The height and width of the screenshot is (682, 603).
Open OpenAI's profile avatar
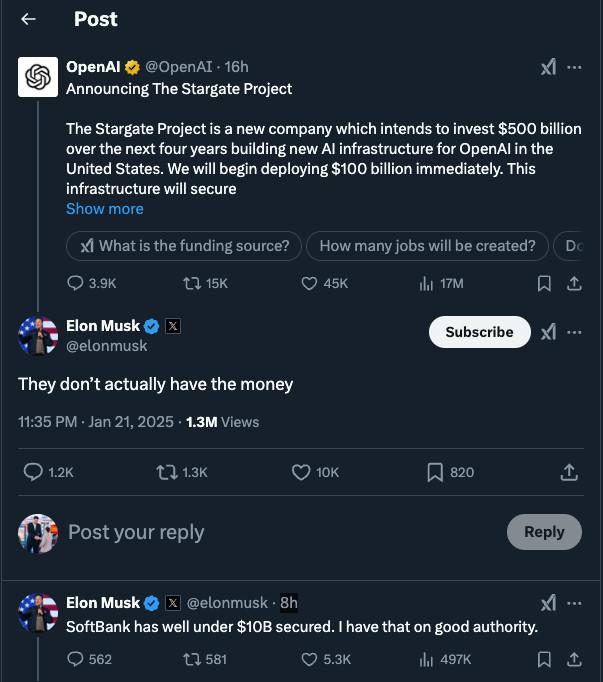37,77
